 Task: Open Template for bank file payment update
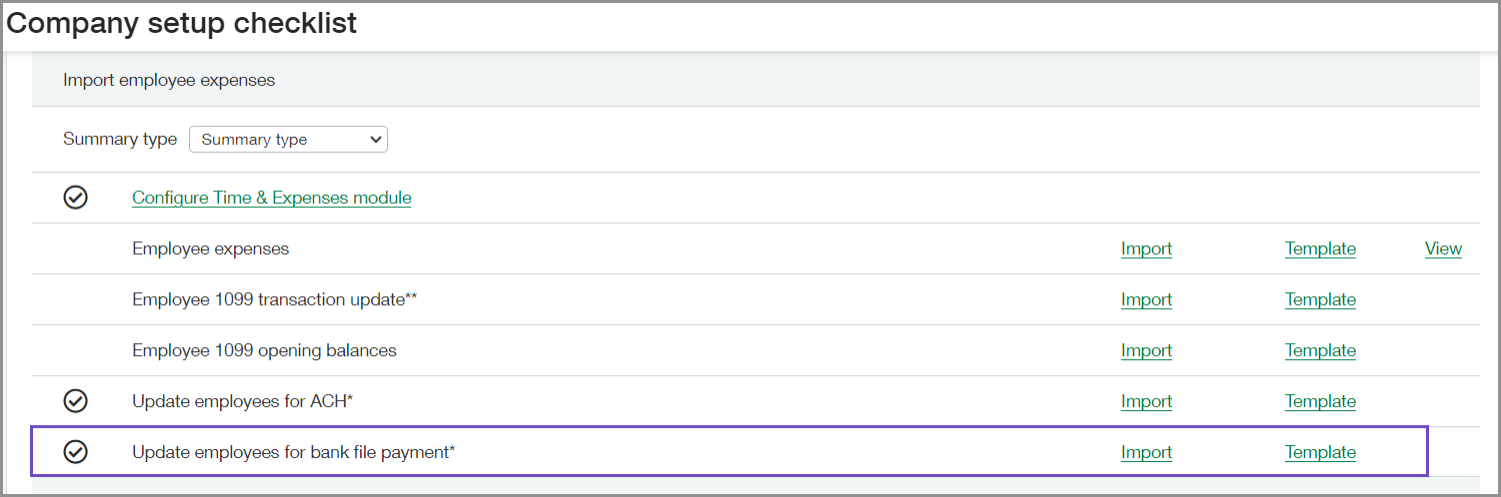point(1320,453)
